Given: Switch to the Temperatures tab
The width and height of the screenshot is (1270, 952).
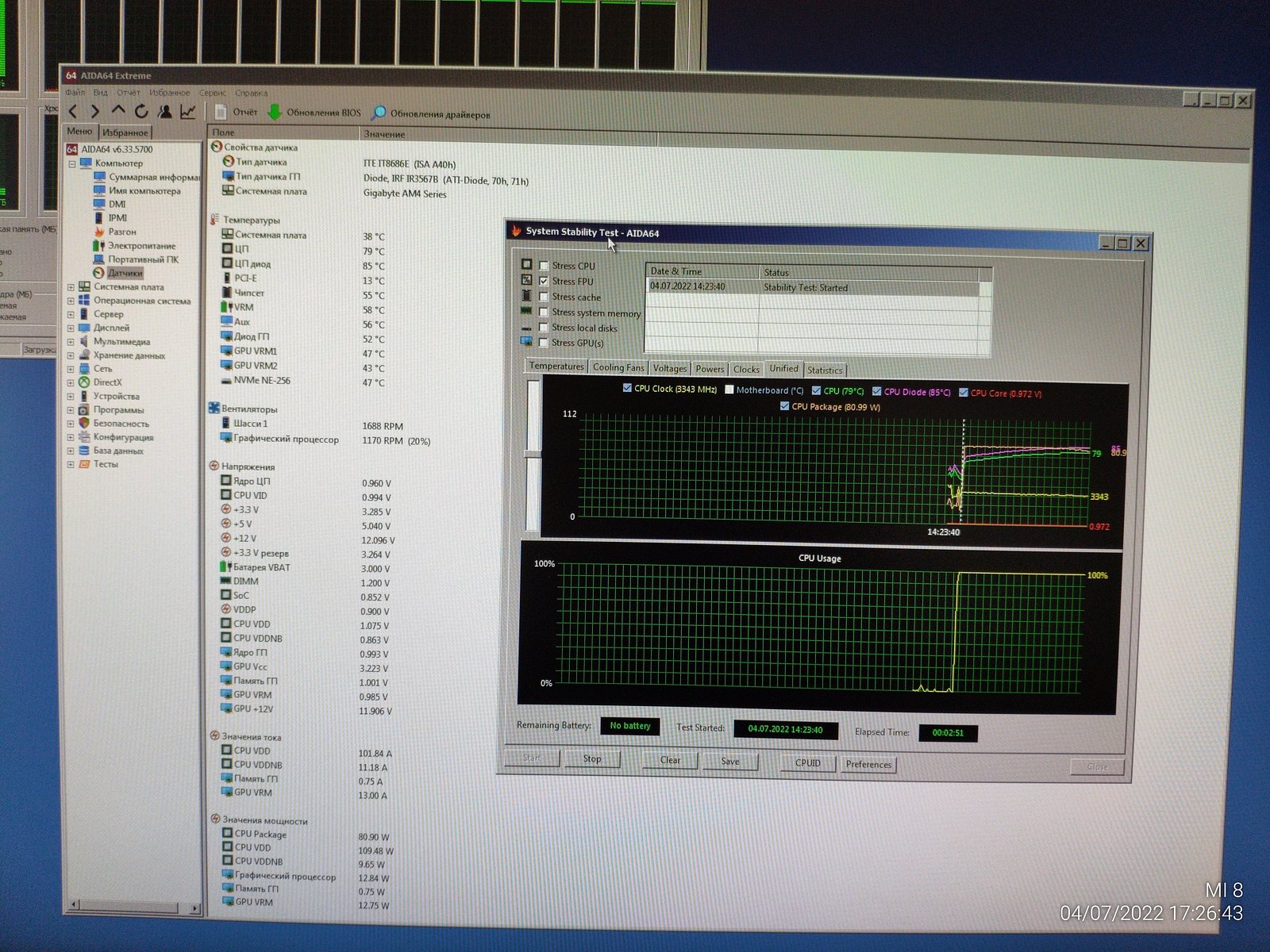Looking at the screenshot, I should [x=556, y=366].
